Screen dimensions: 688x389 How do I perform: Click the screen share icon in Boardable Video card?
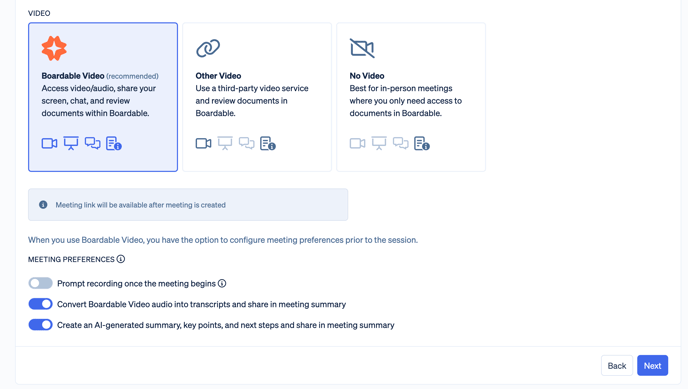(x=71, y=143)
